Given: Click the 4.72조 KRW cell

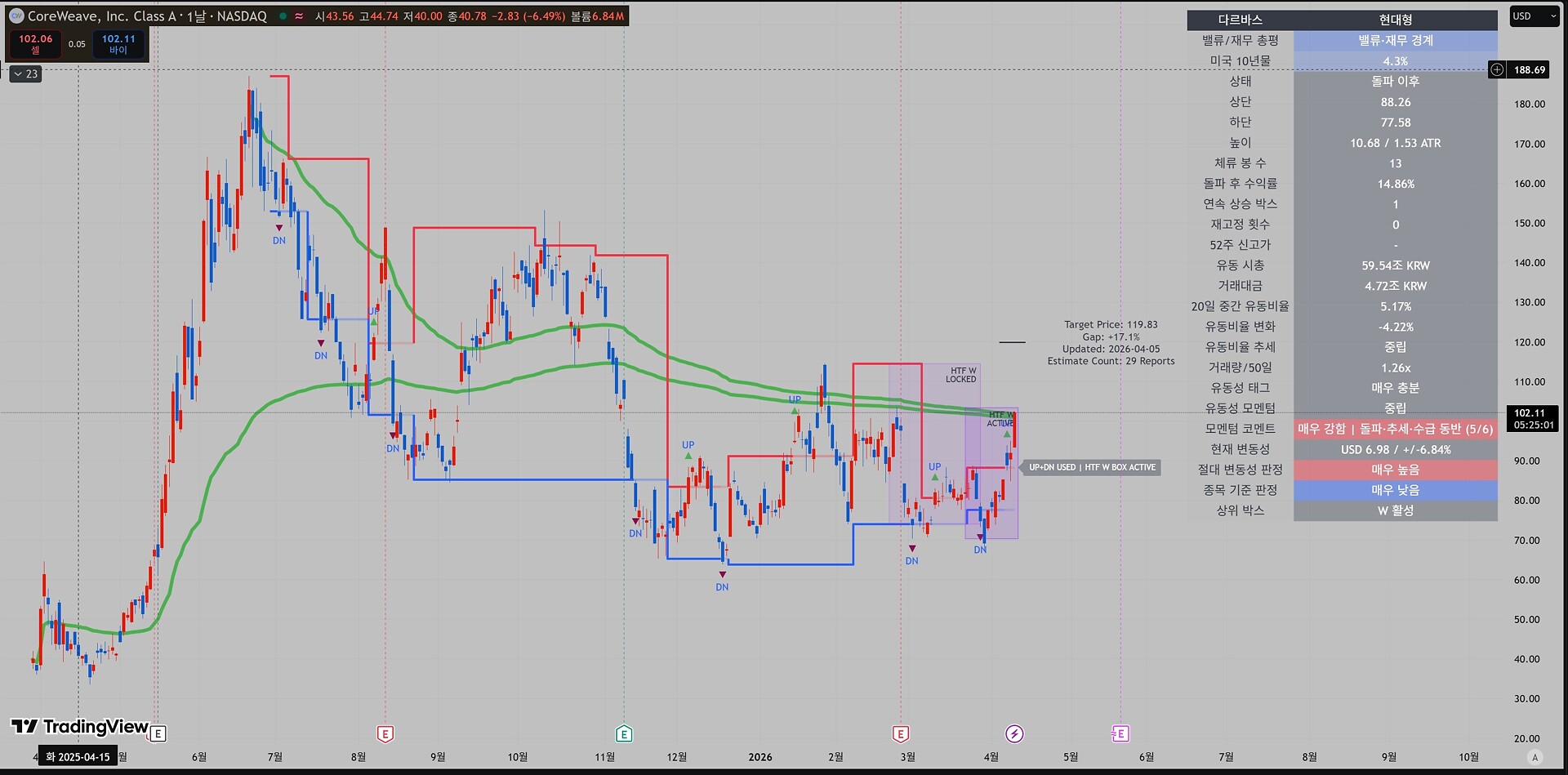Looking at the screenshot, I should click(x=1396, y=285).
